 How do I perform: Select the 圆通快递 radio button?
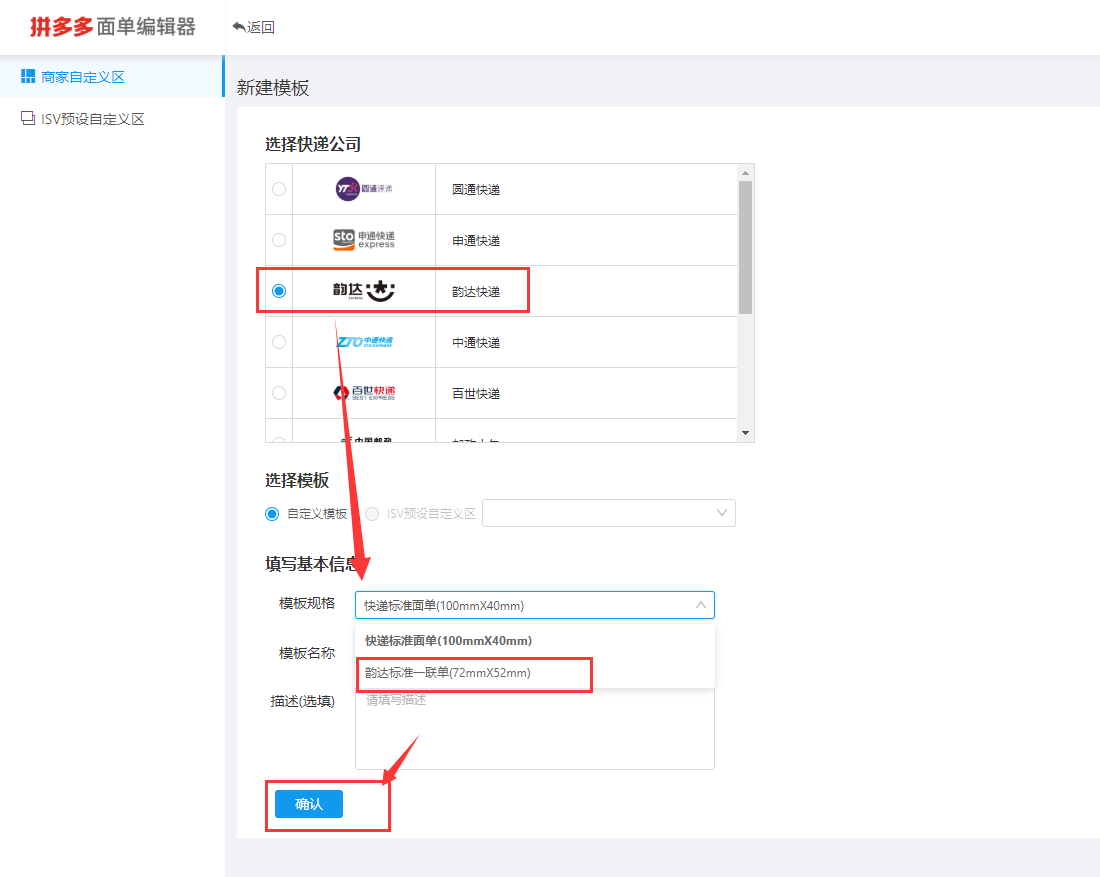point(279,189)
